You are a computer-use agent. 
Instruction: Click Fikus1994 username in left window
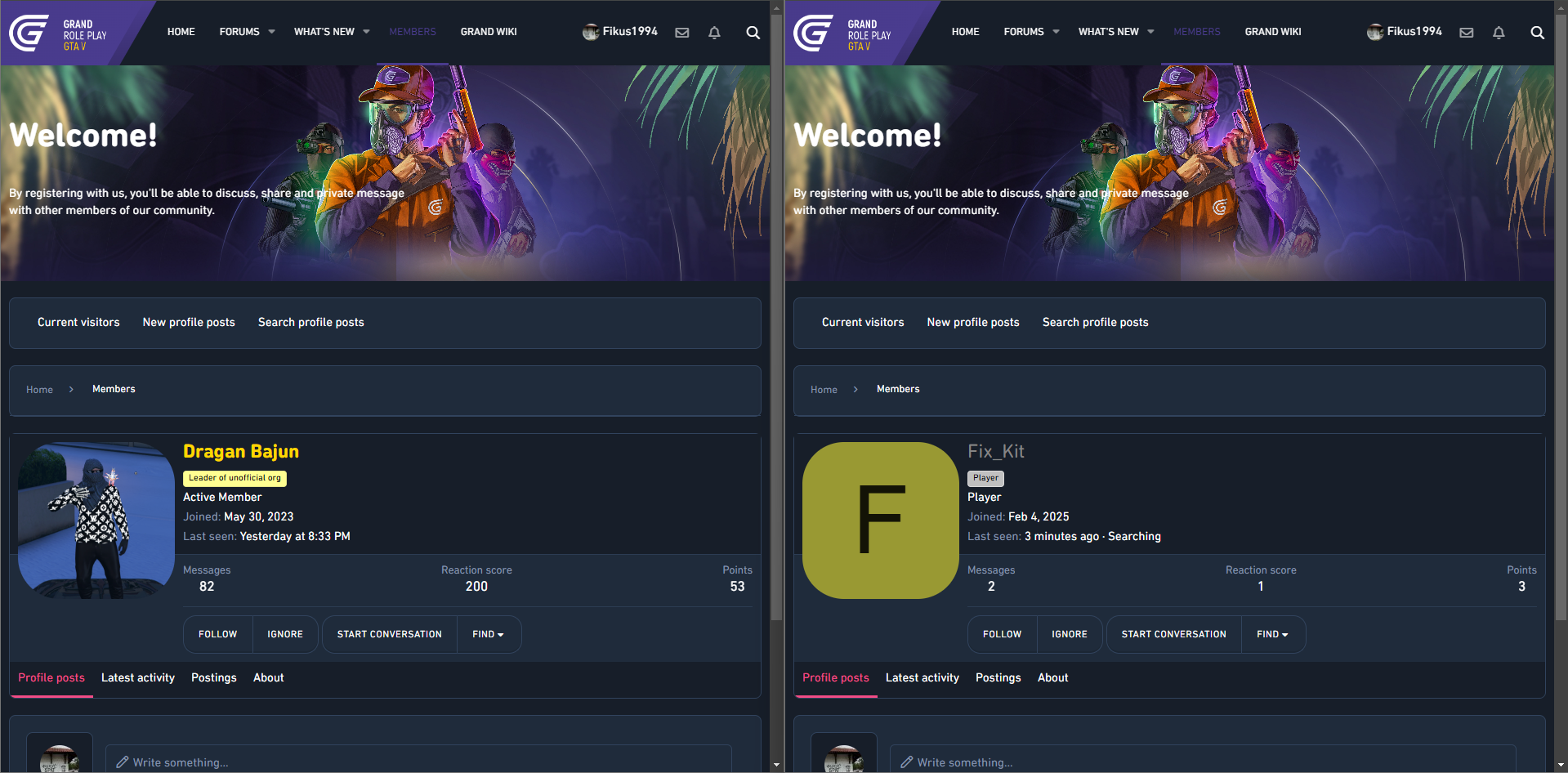coord(630,31)
